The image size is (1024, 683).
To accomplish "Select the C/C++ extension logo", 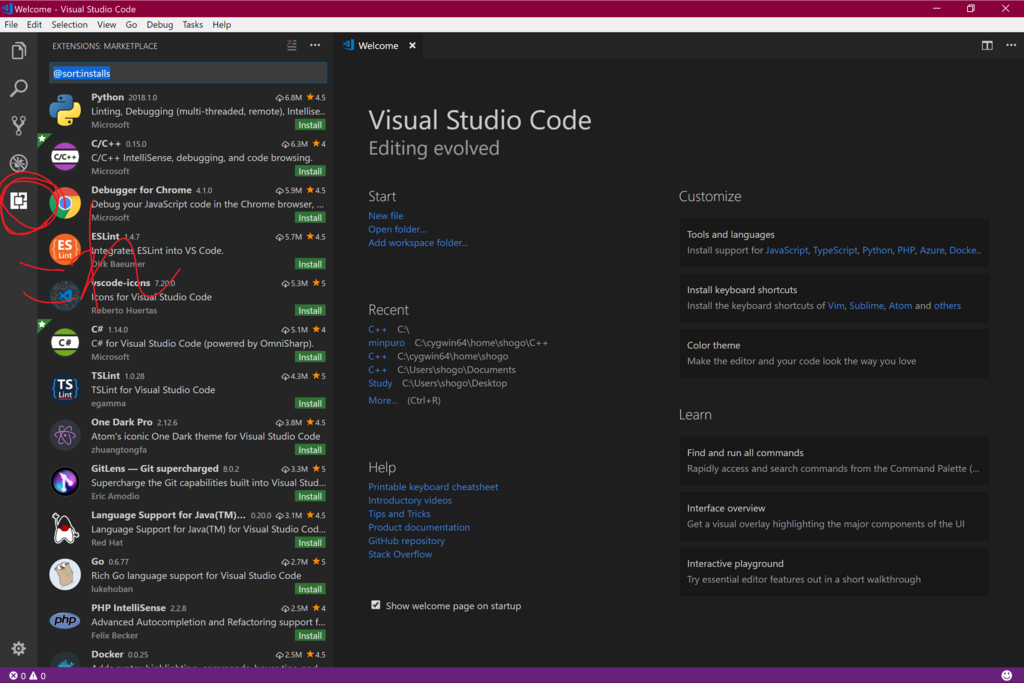I will click(x=65, y=156).
